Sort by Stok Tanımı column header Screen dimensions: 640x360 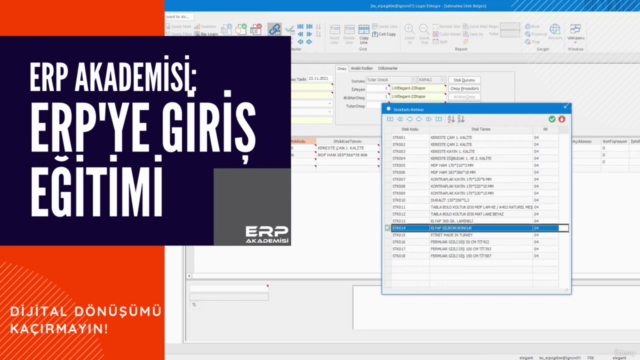pos(481,129)
